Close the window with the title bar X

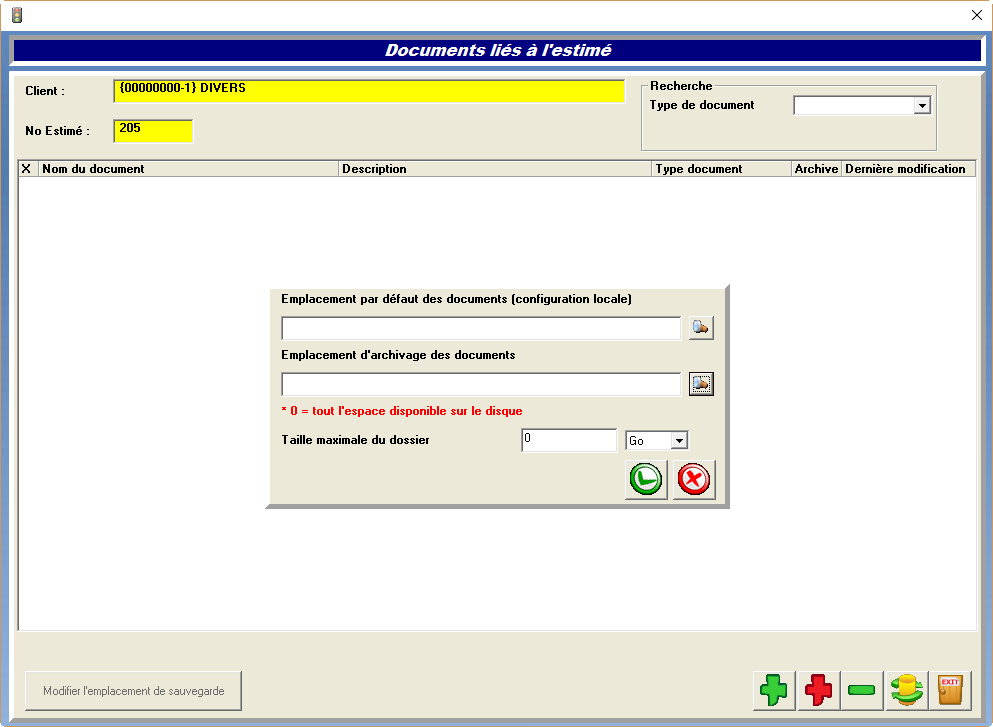tap(977, 15)
